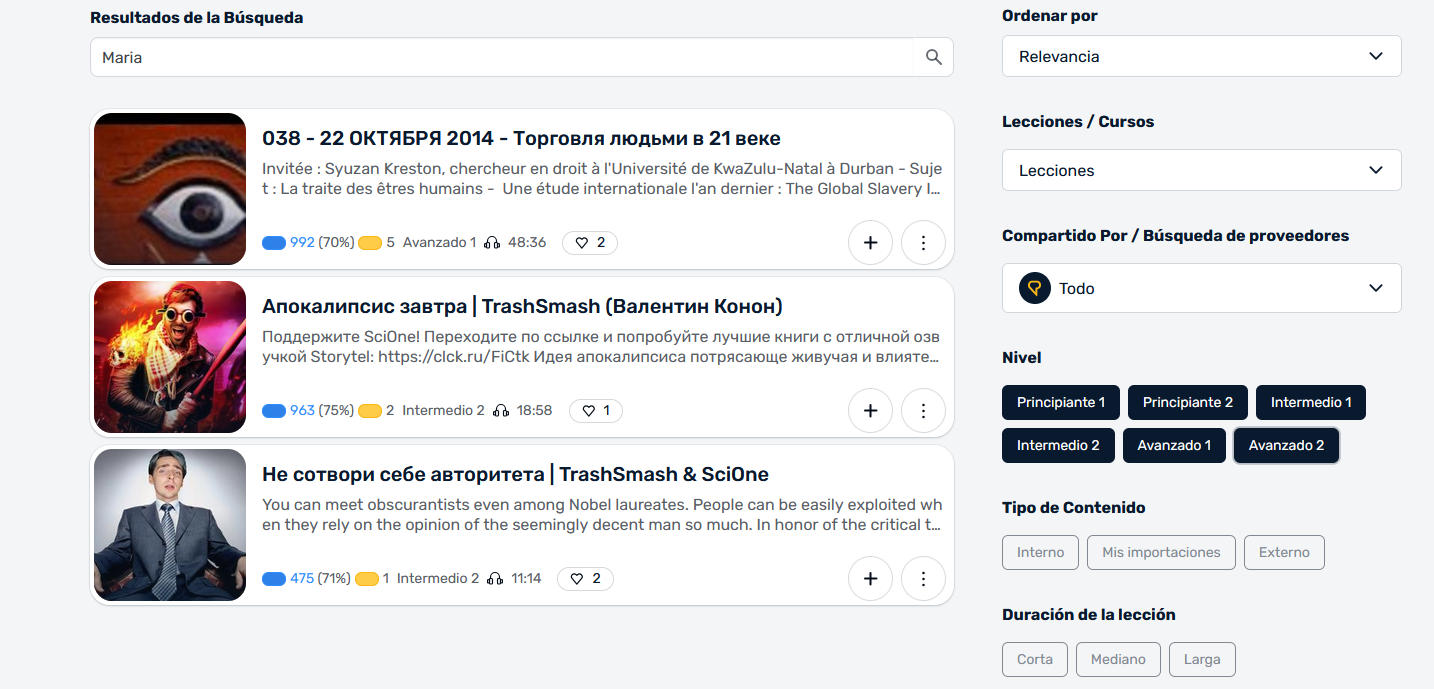
Task: Deselect the Intermedio 2 level filter
Action: (x=1058, y=446)
